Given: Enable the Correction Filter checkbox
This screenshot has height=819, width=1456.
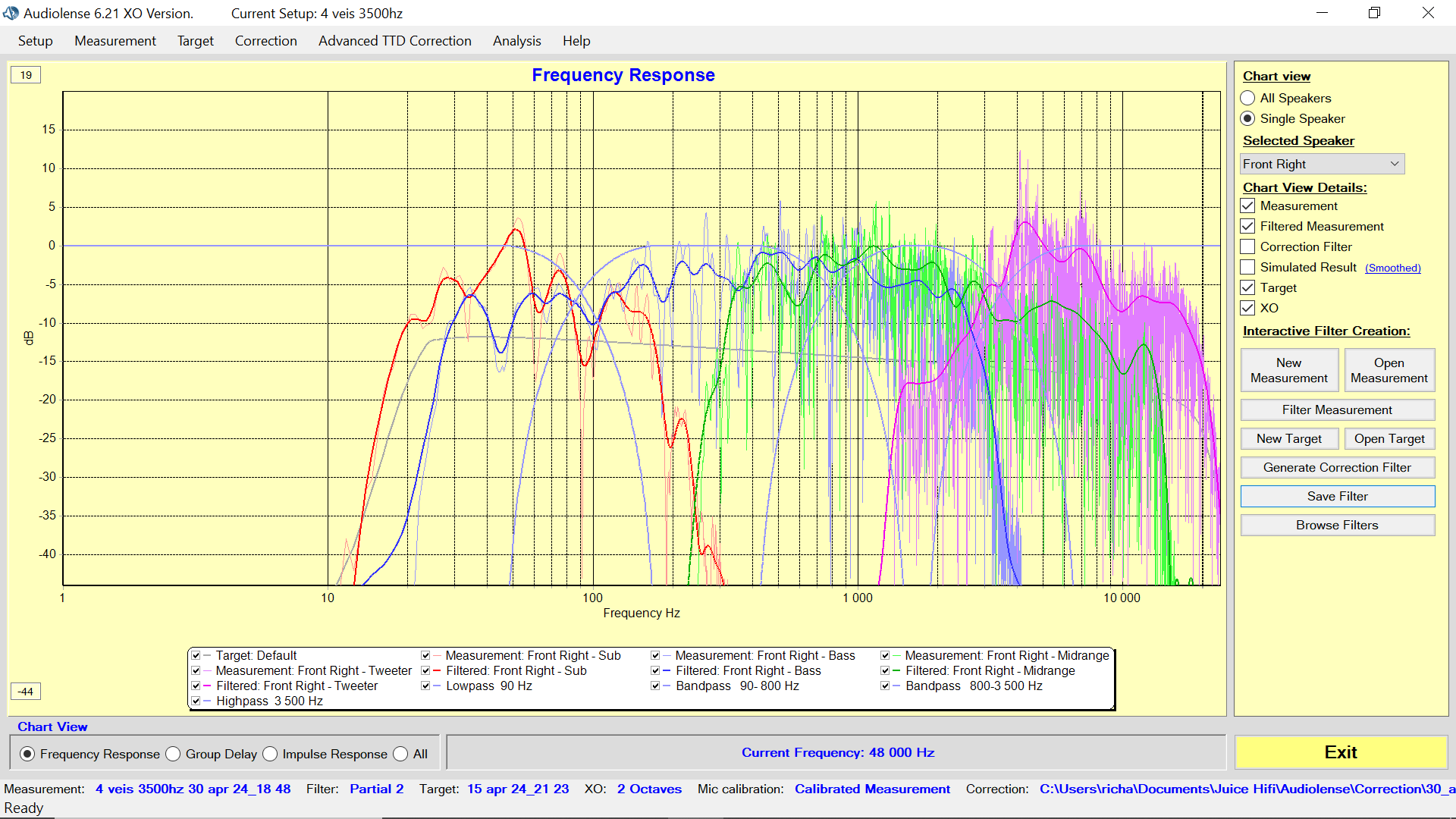Looking at the screenshot, I should (1247, 246).
